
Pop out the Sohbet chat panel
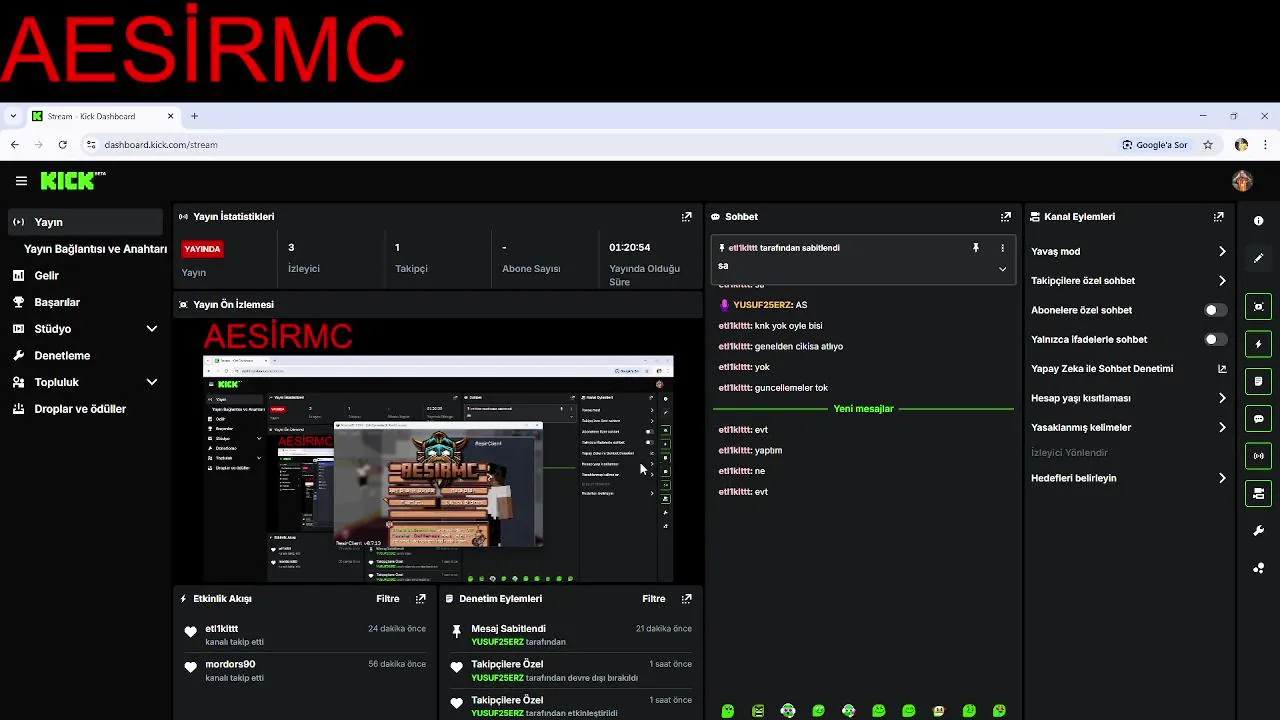click(1005, 217)
